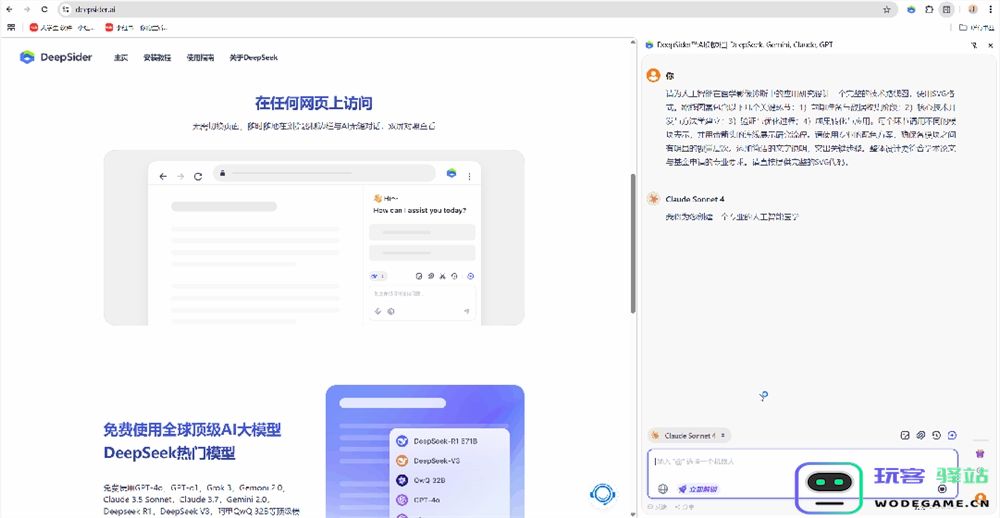Click the webpage vertical scrollbar
The image size is (1000, 518).
632,240
